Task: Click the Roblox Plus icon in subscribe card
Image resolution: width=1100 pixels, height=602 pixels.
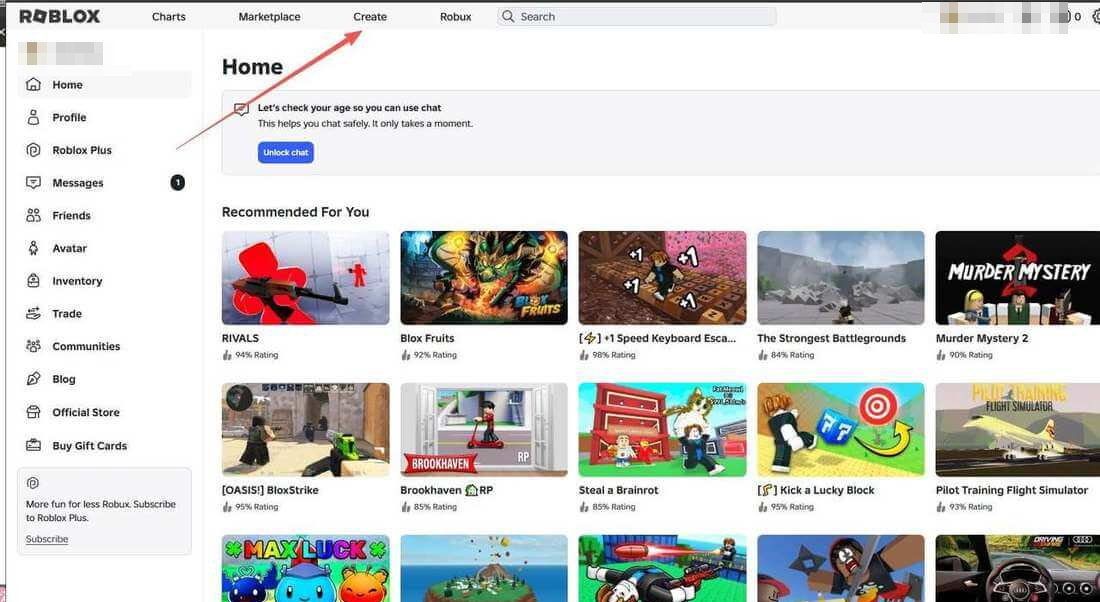Action: [32, 483]
